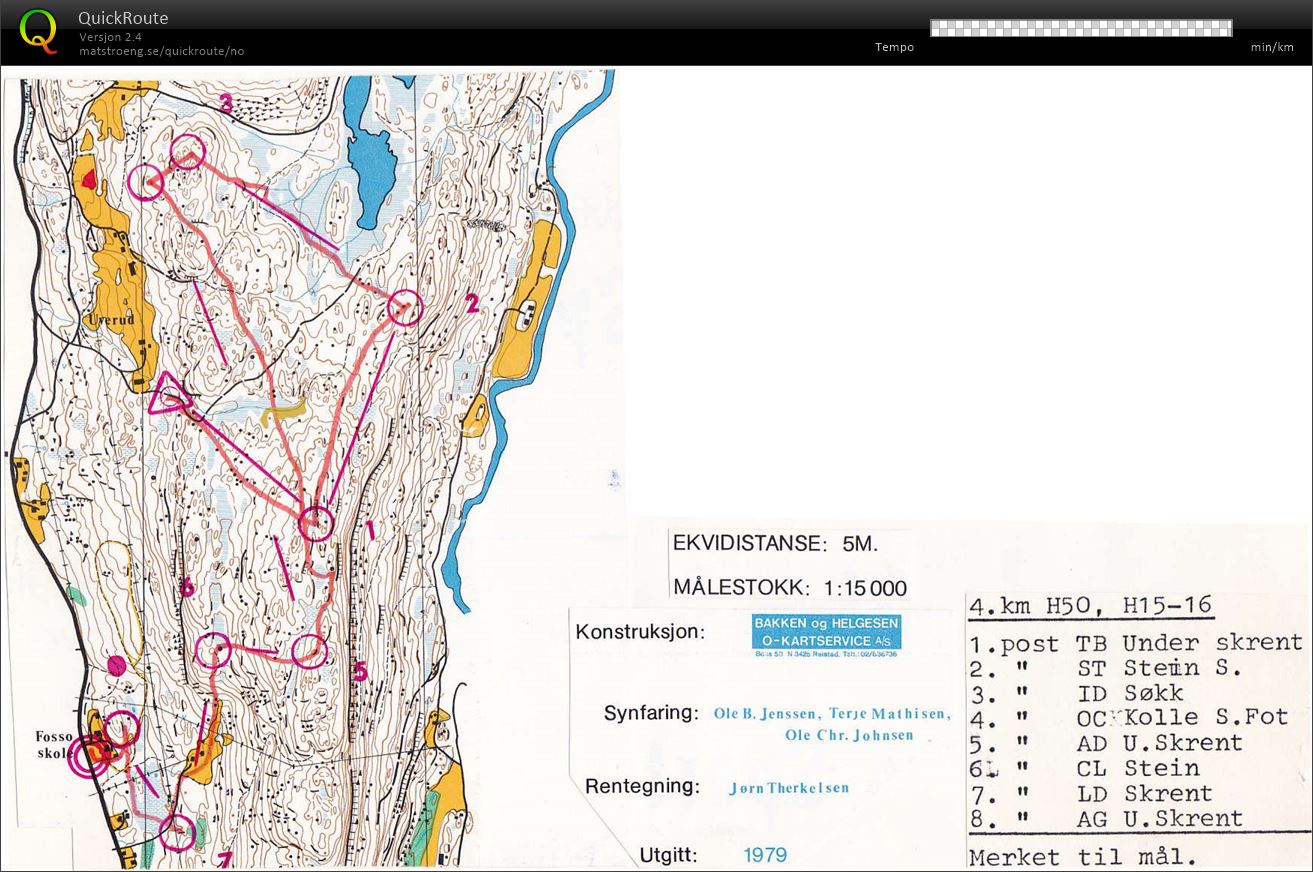Click the circle for control 2
This screenshot has width=1313, height=872.
pyautogui.click(x=405, y=308)
